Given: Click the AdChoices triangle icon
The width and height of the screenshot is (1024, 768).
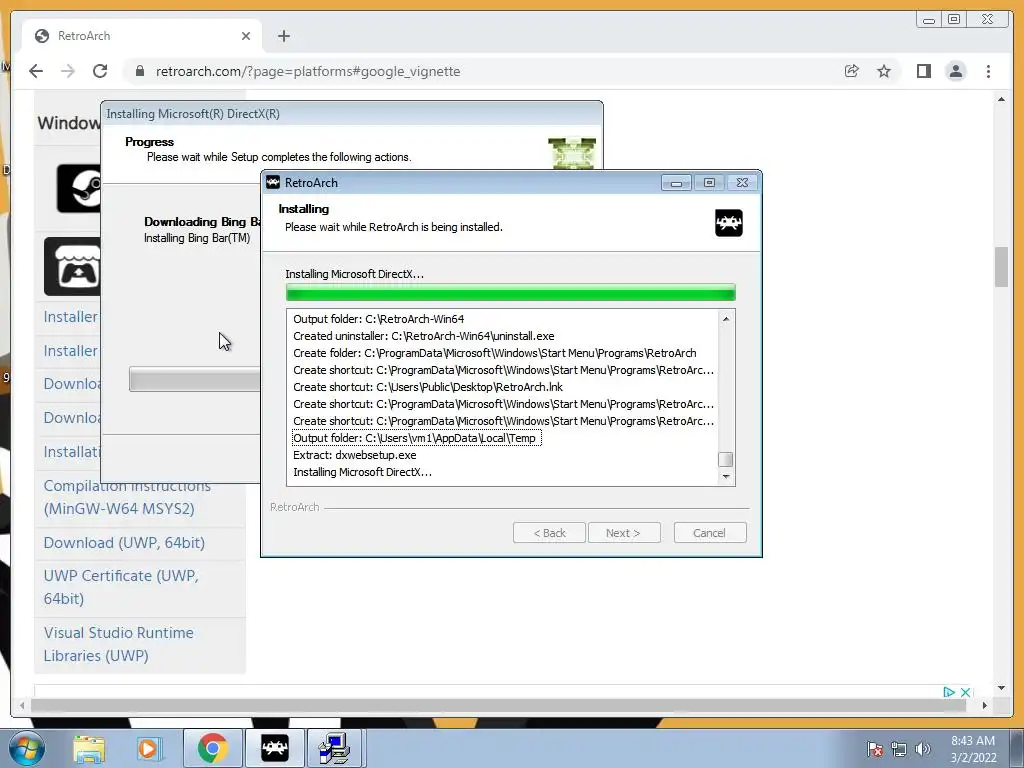Looking at the screenshot, I should click(x=949, y=692).
